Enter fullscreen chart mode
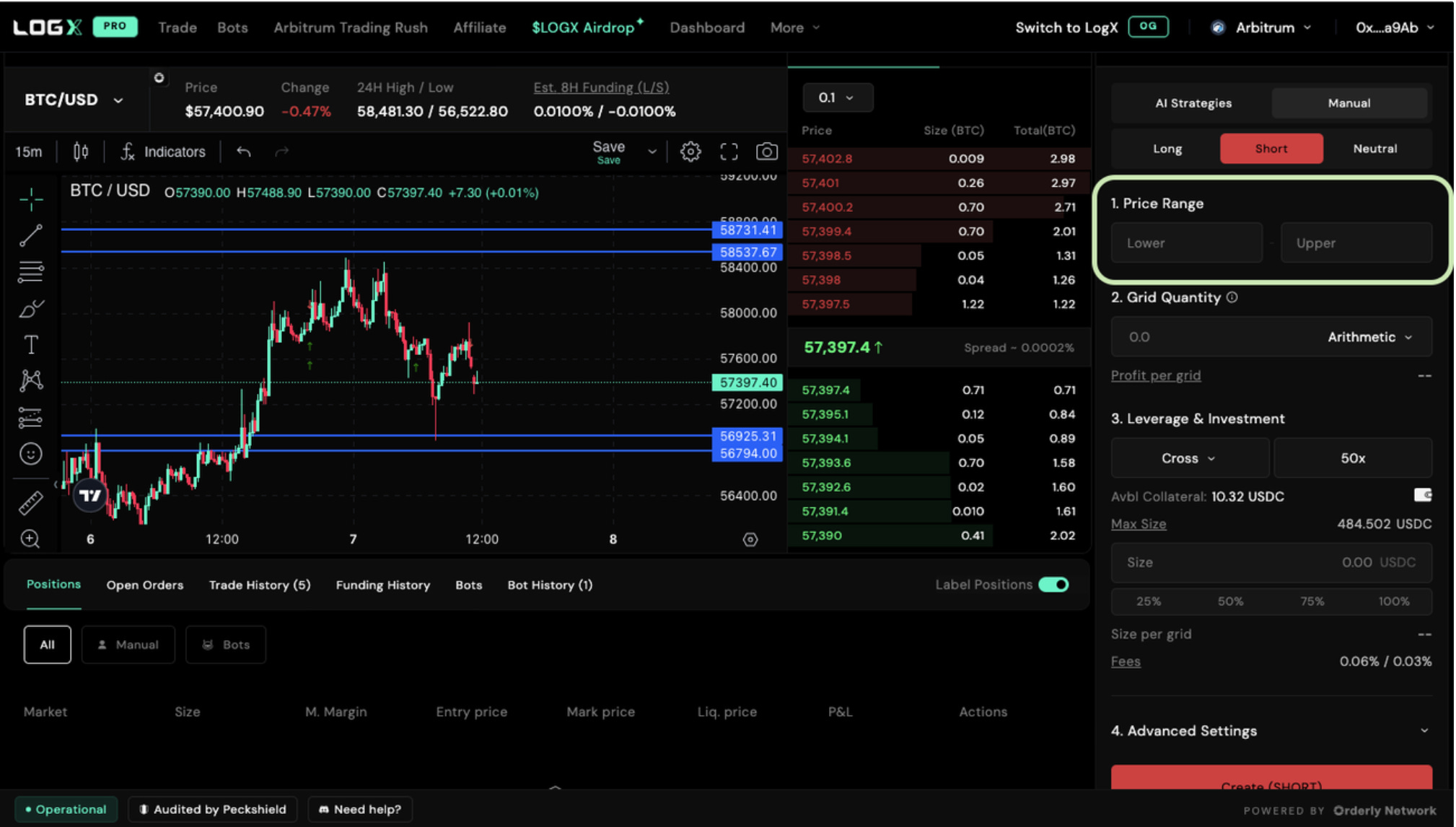The height and width of the screenshot is (827, 1456). pos(729,152)
